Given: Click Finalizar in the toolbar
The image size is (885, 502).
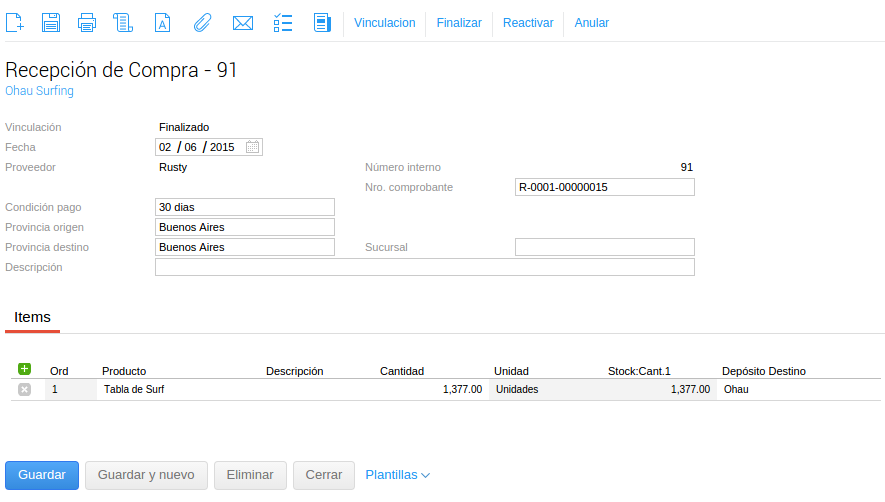Looking at the screenshot, I should click(459, 23).
